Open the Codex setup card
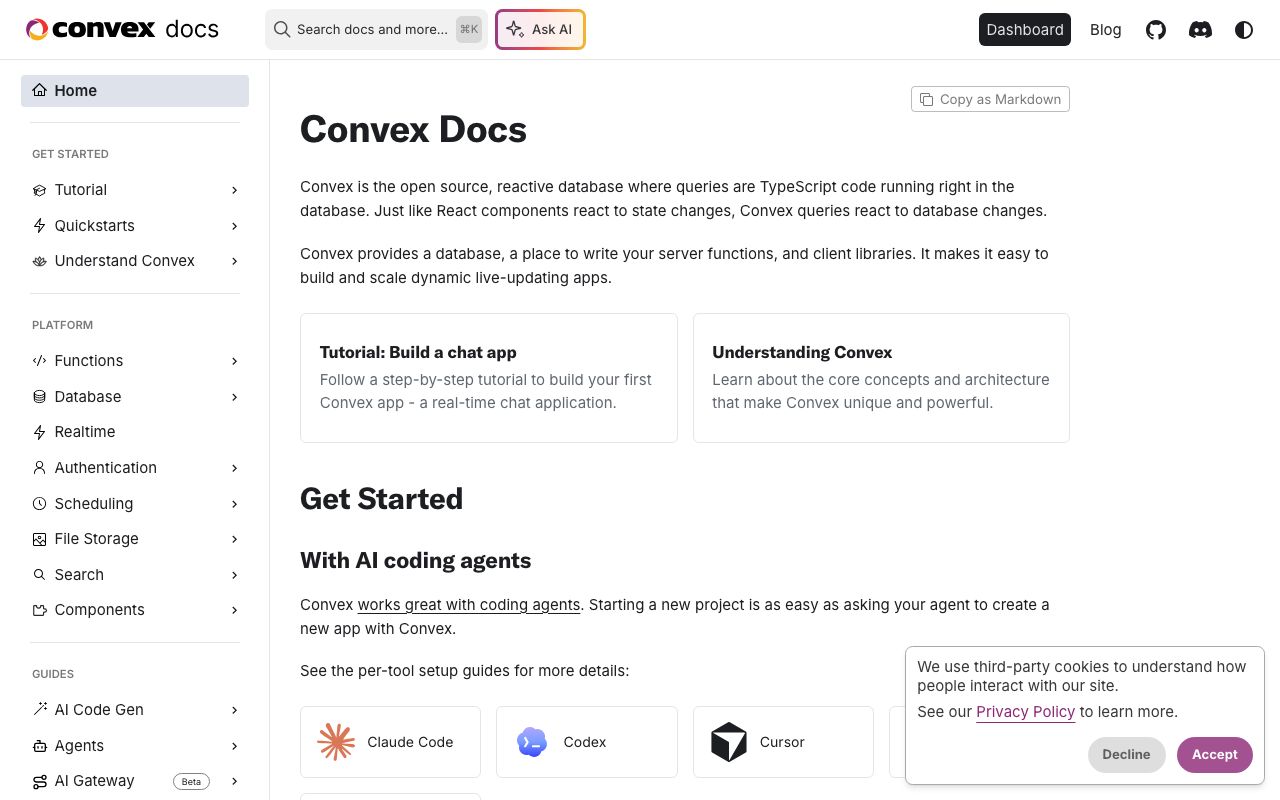The width and height of the screenshot is (1280, 800). pyautogui.click(x=587, y=742)
